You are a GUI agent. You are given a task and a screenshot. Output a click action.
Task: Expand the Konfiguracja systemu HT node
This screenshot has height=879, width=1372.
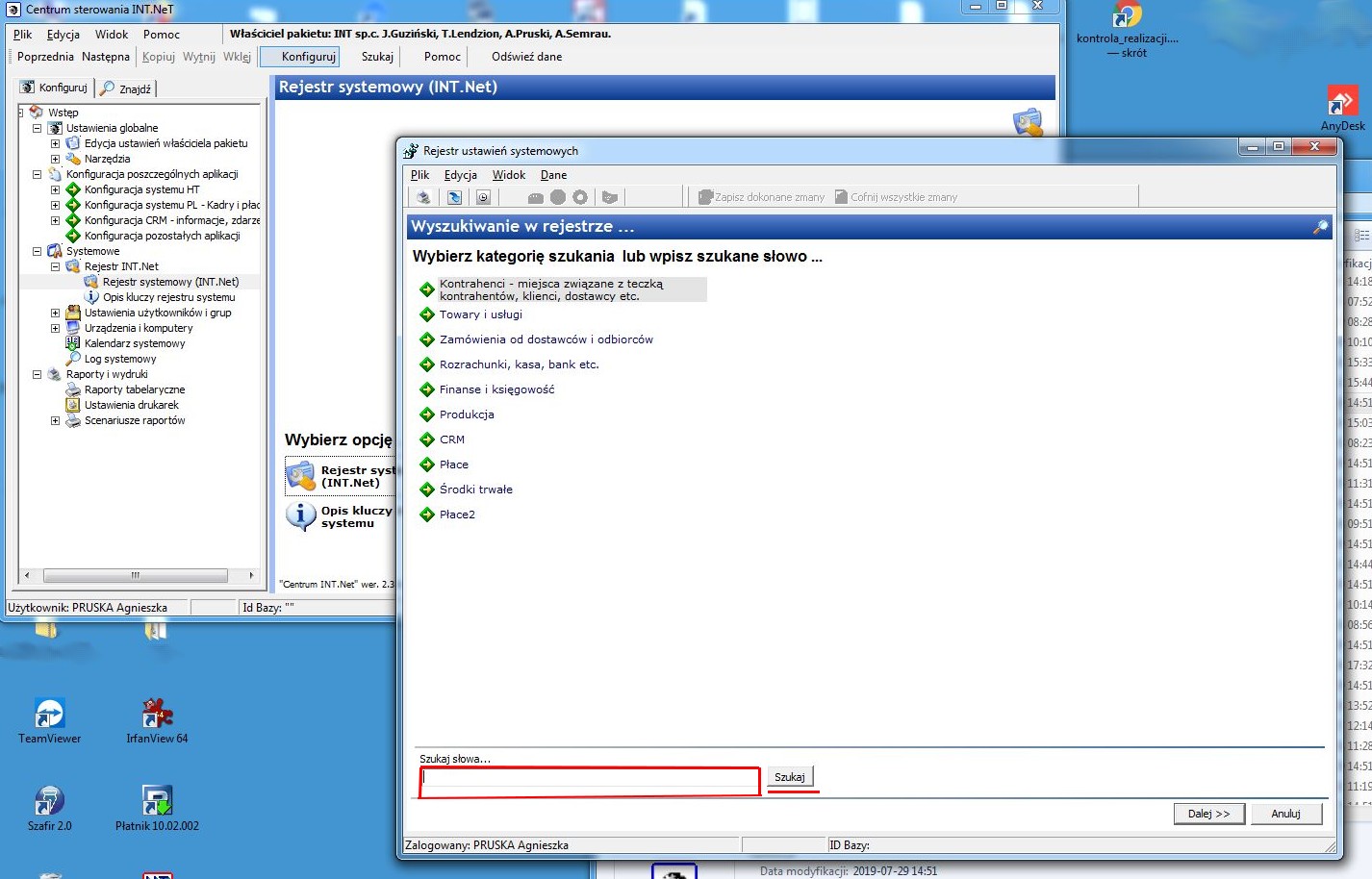click(55, 189)
